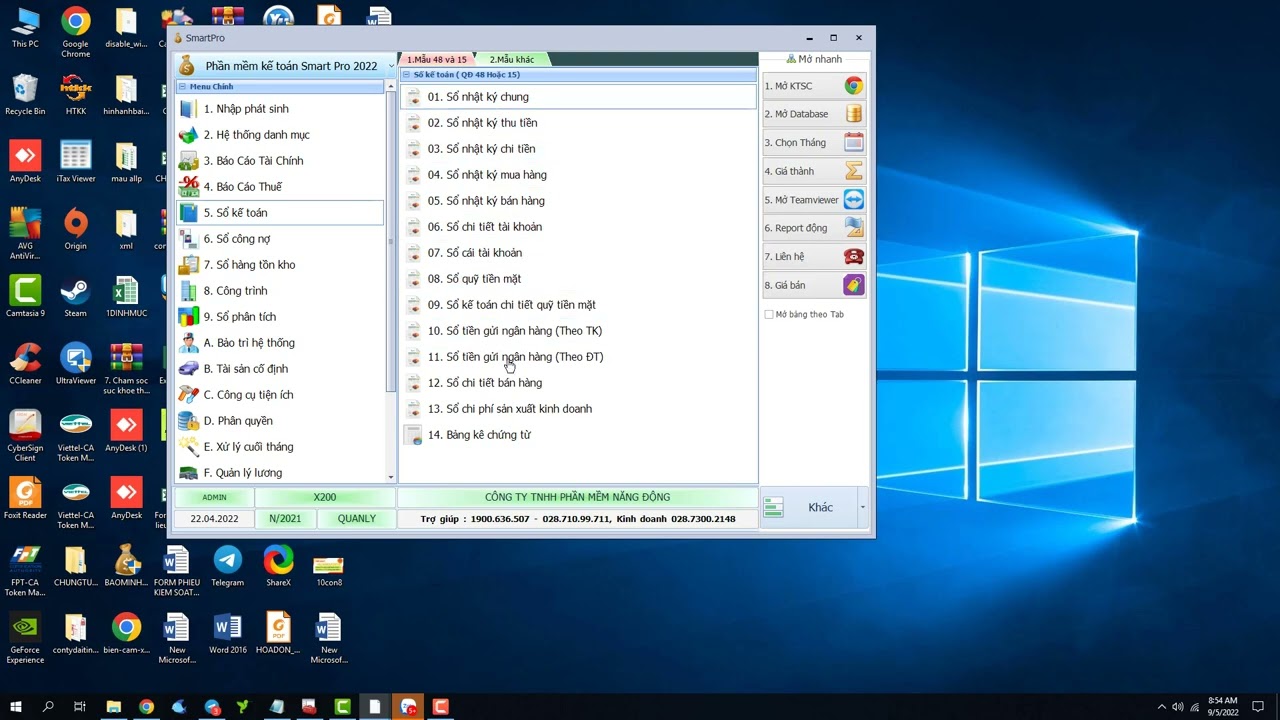The height and width of the screenshot is (720, 1280).
Task: Click the 6. Report động button
Action: pyautogui.click(x=814, y=228)
